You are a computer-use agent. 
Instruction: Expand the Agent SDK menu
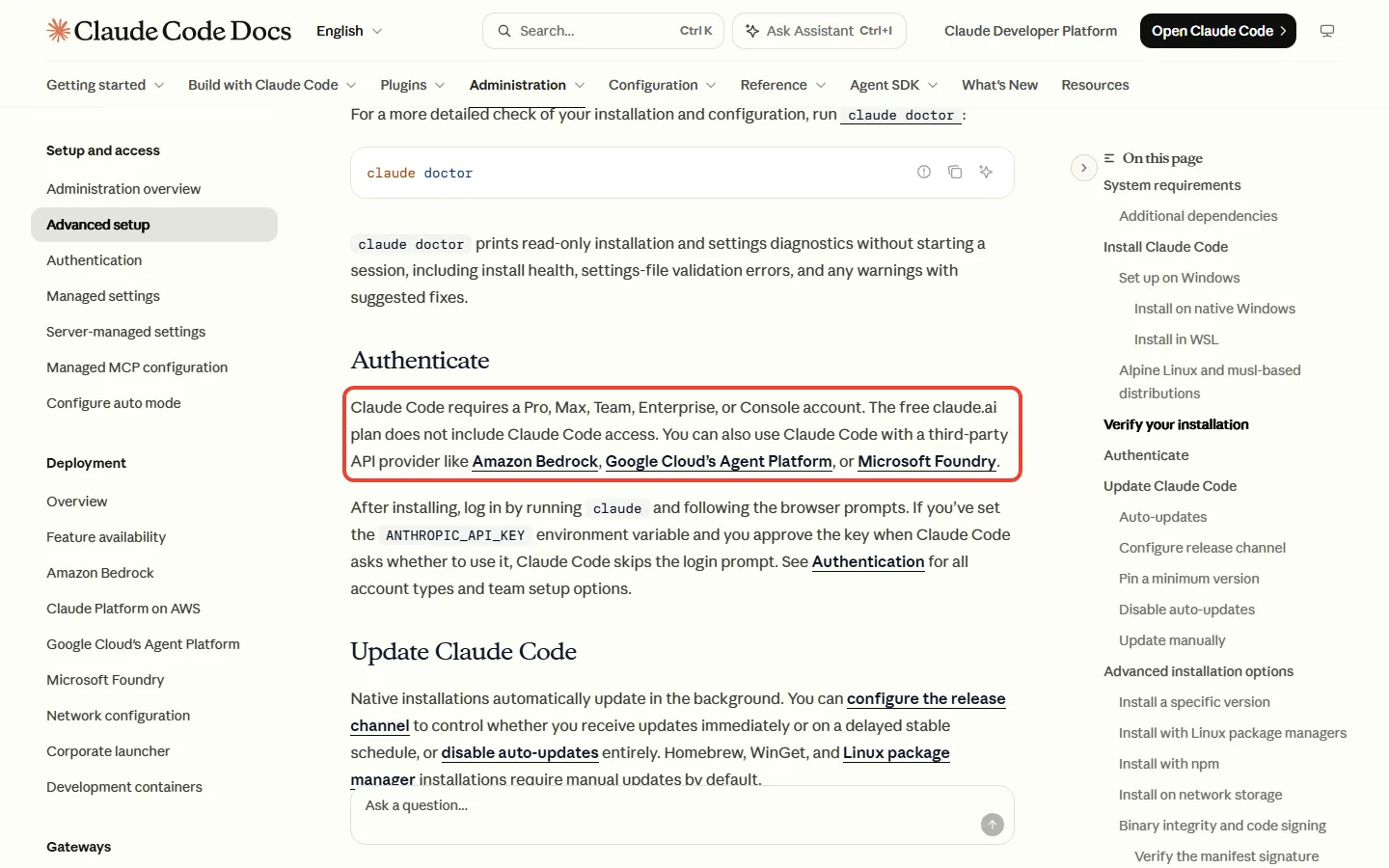click(894, 85)
